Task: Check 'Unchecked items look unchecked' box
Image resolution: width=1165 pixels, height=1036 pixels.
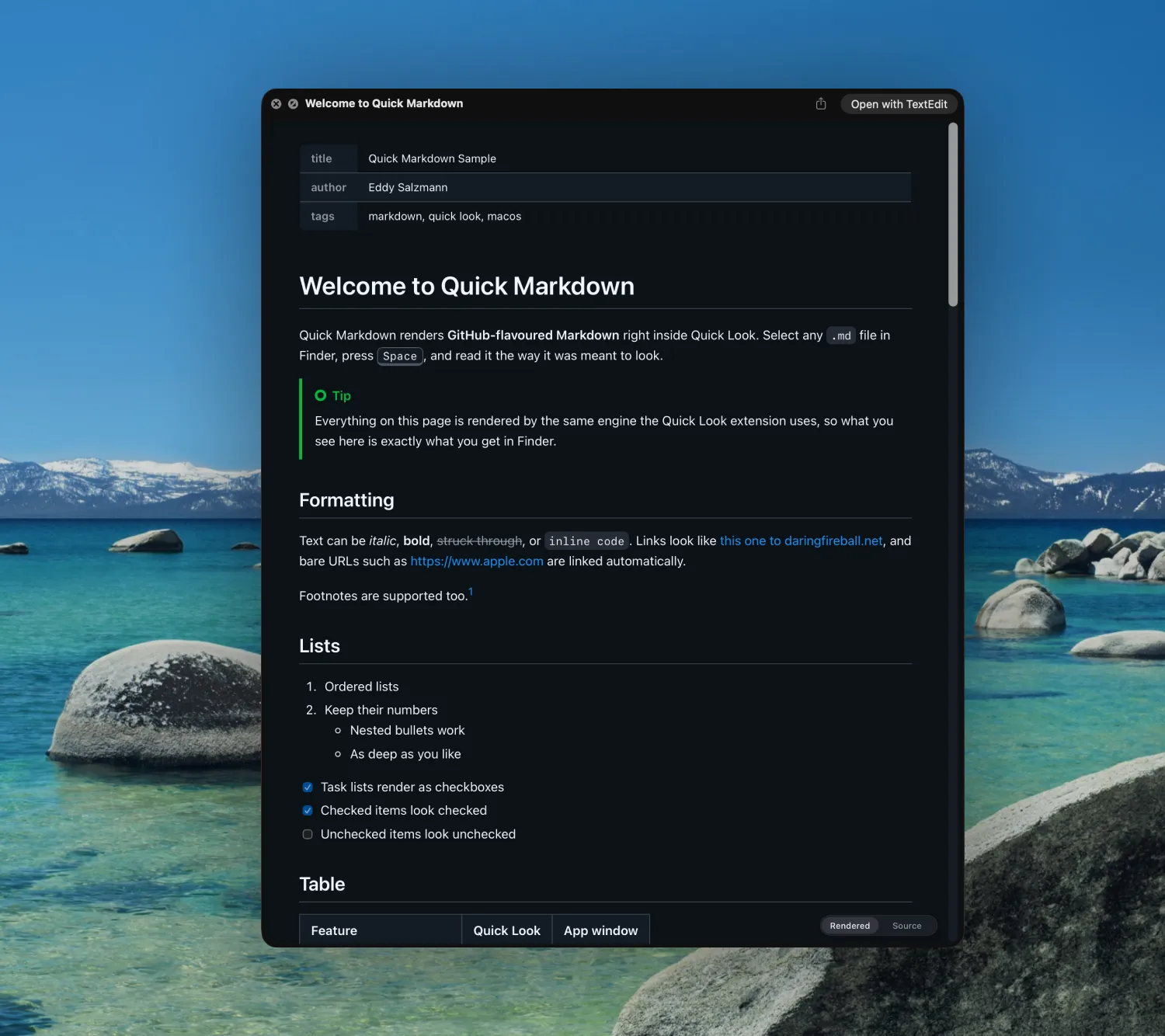Action: tap(308, 834)
